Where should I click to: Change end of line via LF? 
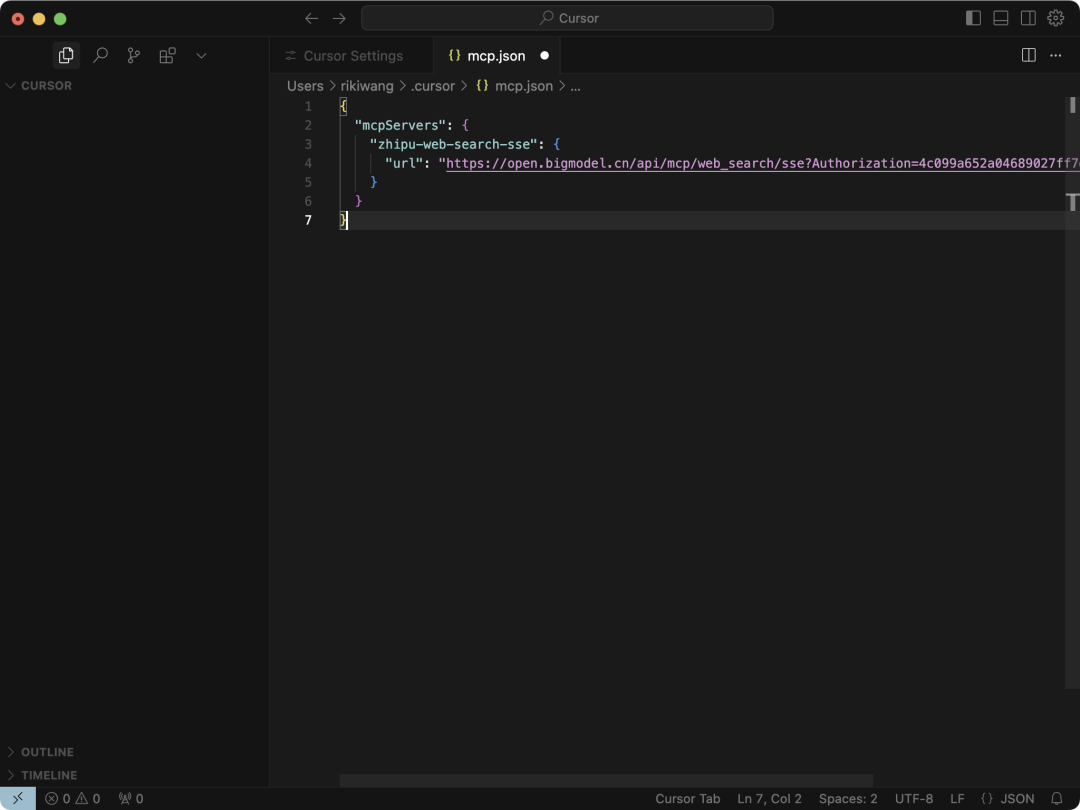[957, 798]
